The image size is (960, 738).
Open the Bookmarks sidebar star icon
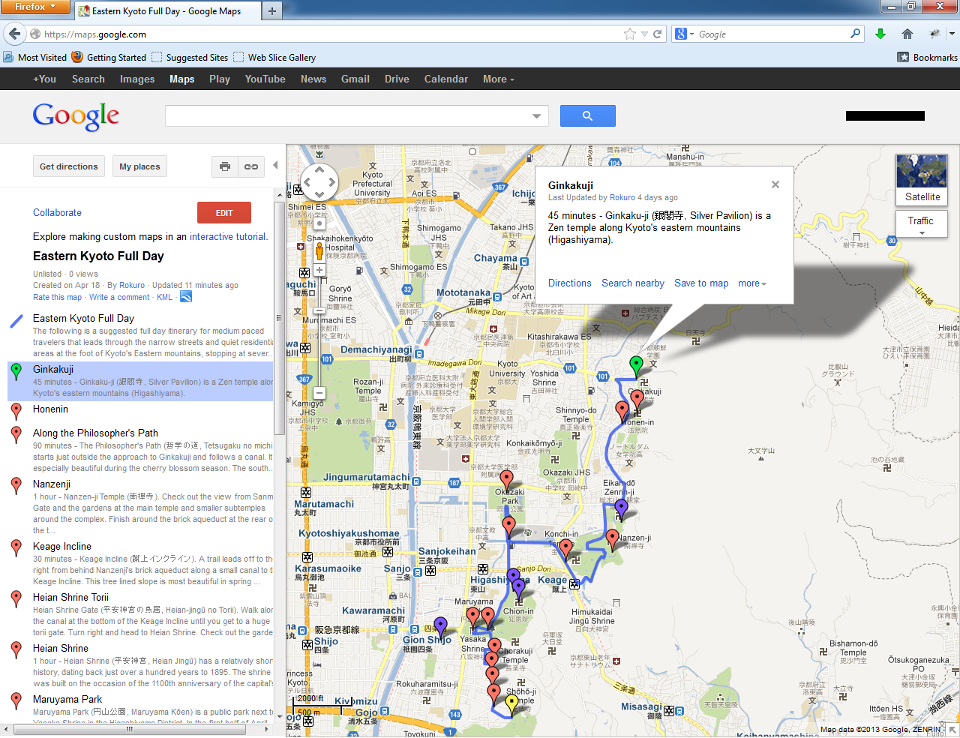tap(903, 57)
